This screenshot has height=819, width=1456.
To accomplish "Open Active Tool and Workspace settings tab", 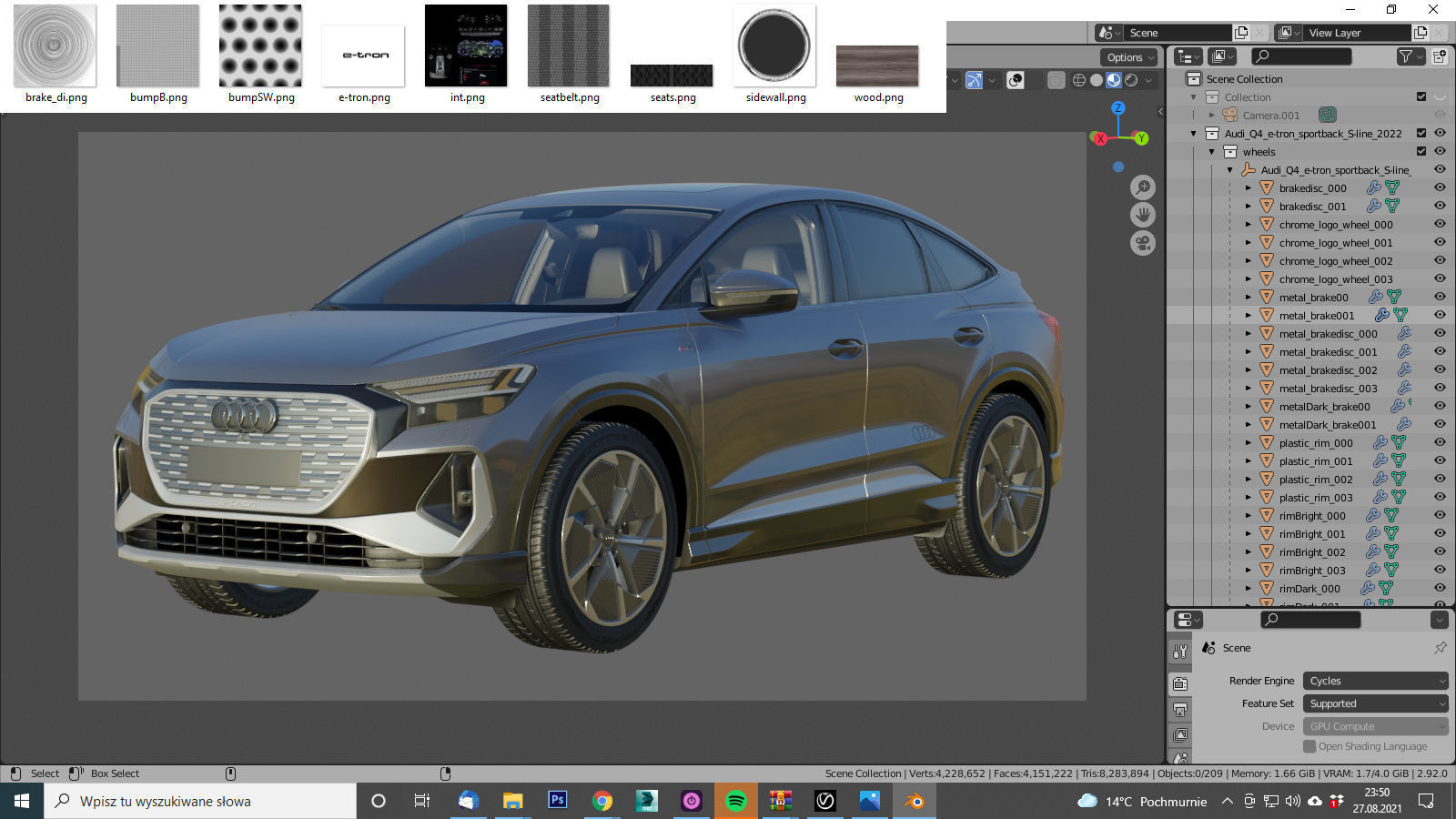I will pos(1180,652).
